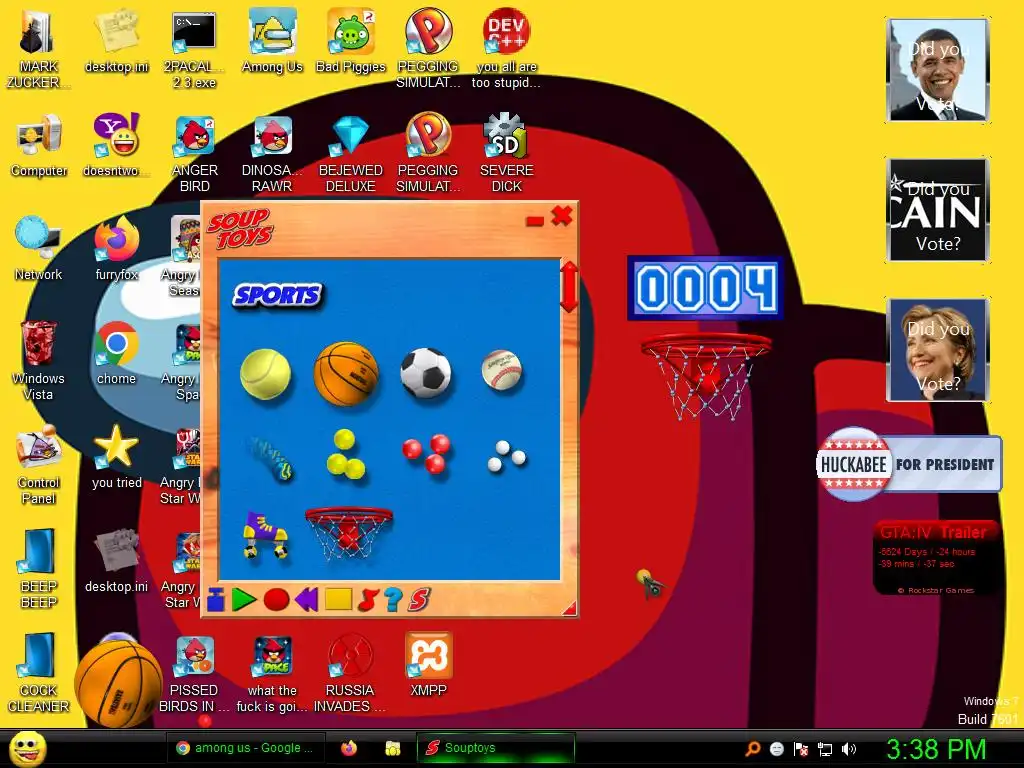Select the purple roller skate toy

click(265, 534)
